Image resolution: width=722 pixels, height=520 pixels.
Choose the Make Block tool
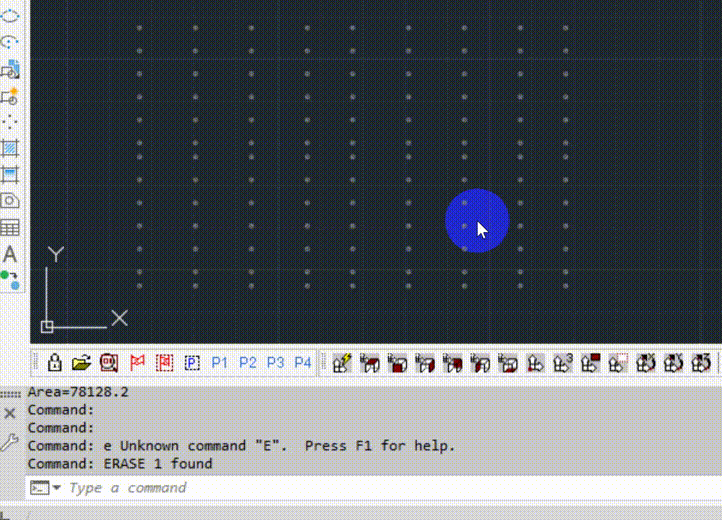coord(10,96)
